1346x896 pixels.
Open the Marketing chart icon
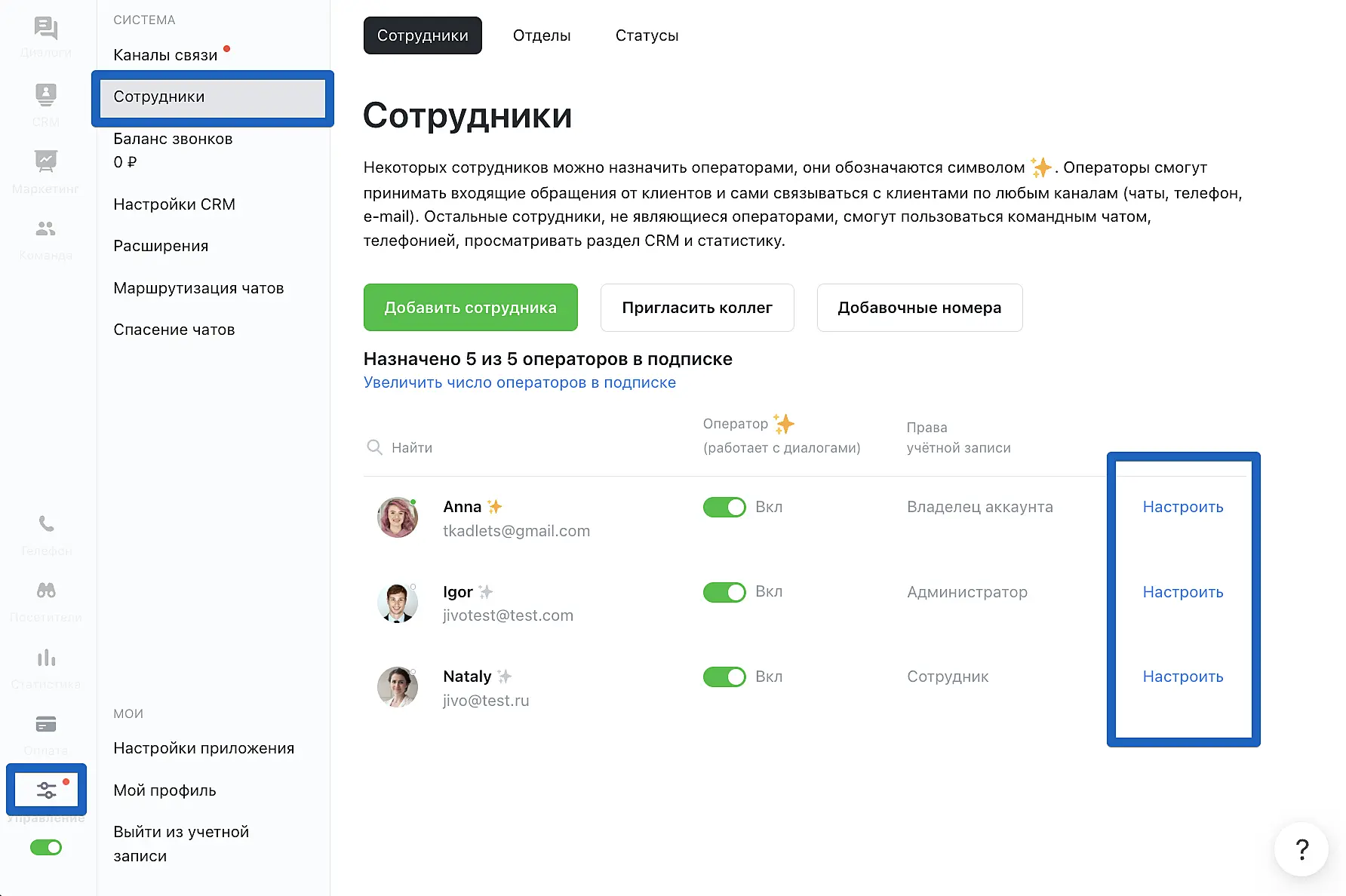[x=46, y=161]
